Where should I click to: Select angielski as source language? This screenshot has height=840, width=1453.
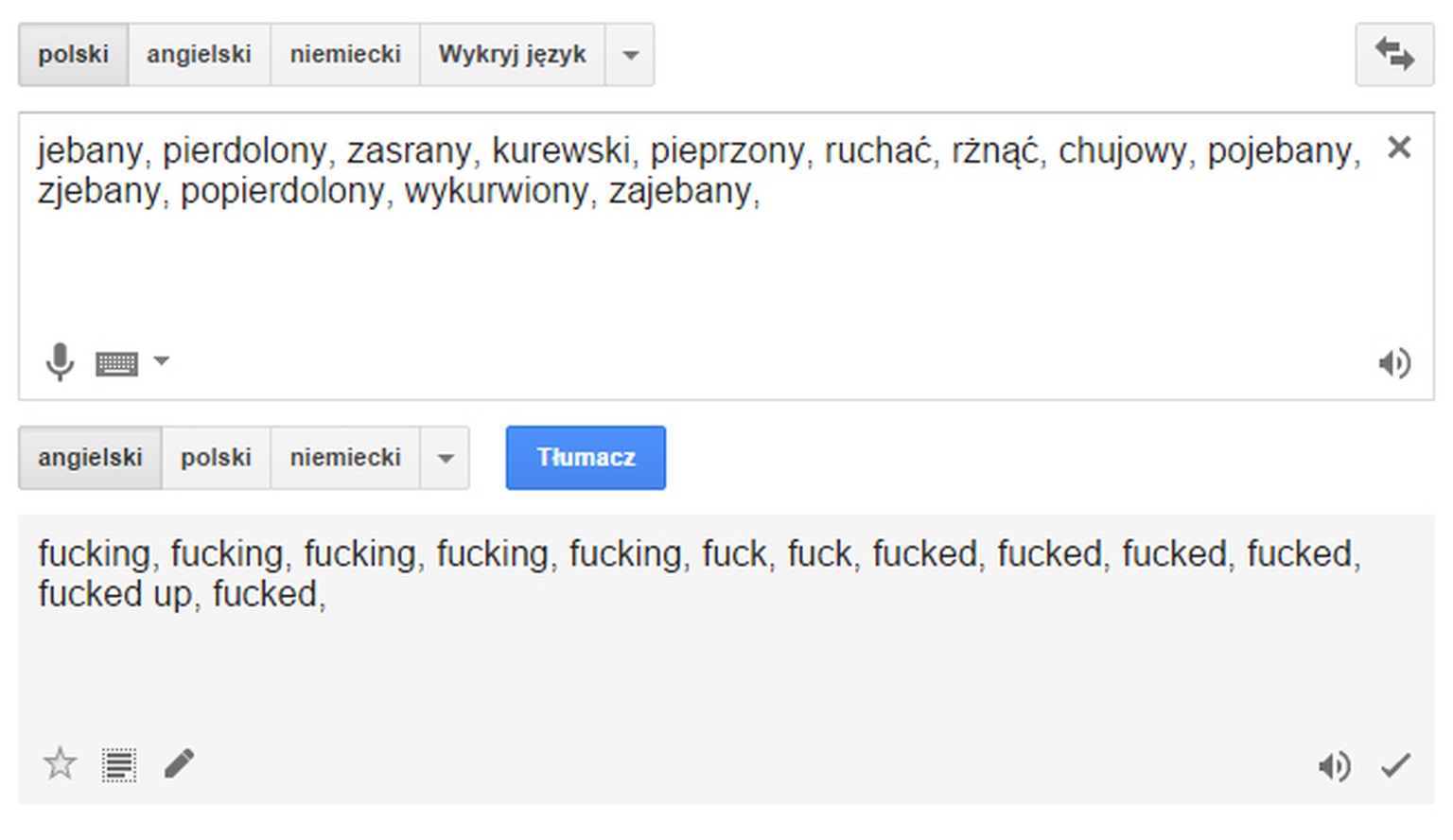click(199, 55)
